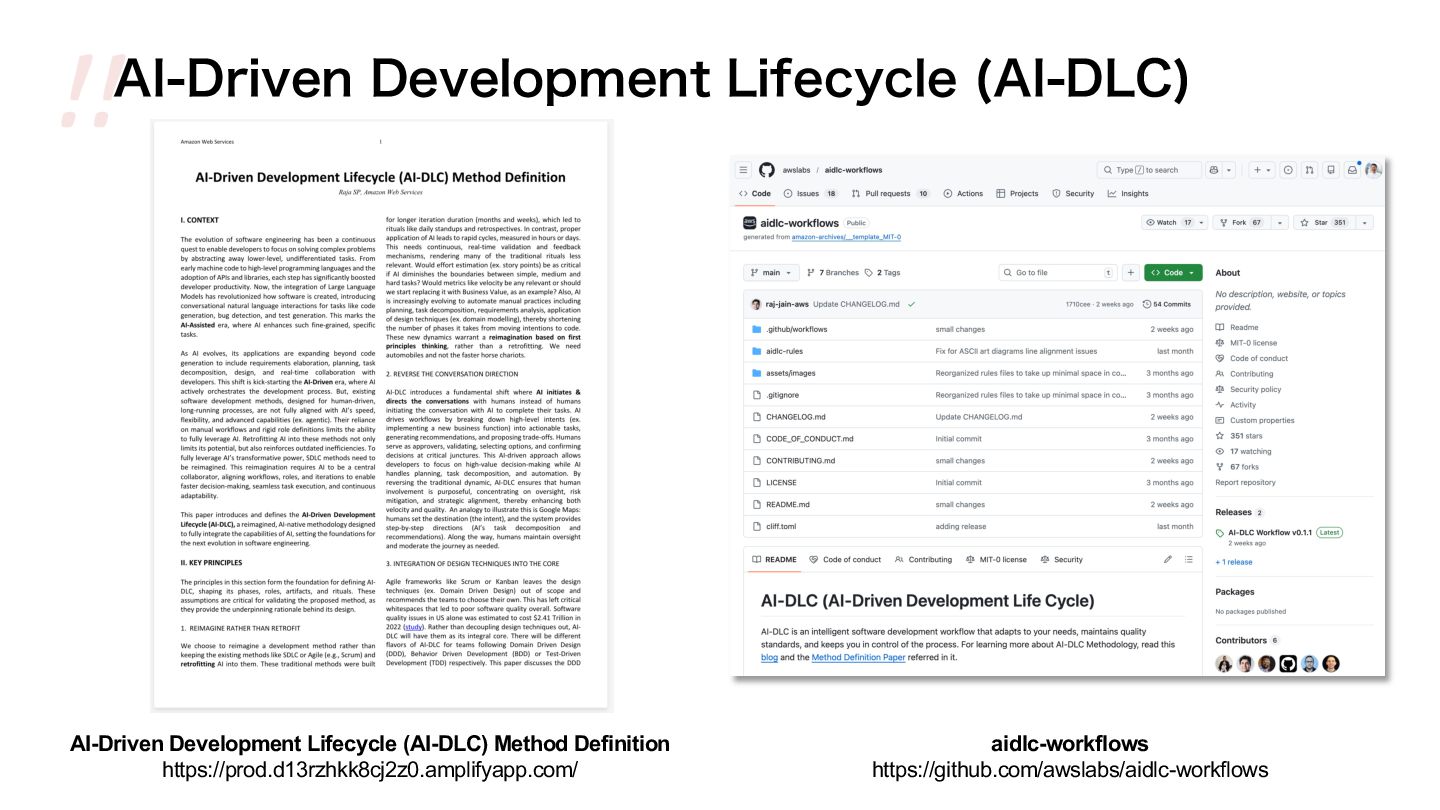Open CONTRIBUTING.md file
Viewport: 1440px width, 810px height.
click(800, 461)
